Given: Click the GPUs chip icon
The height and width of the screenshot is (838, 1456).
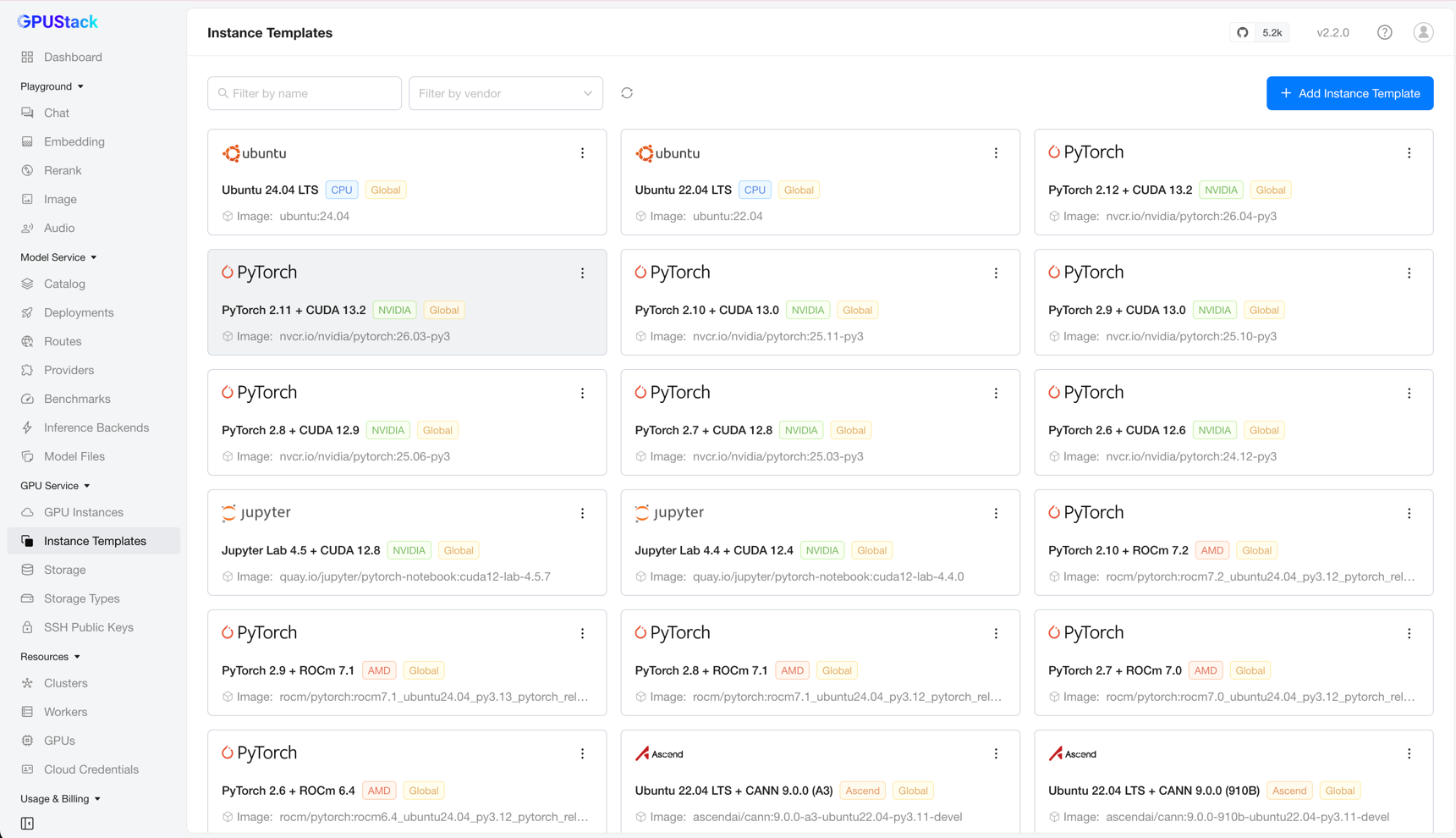Looking at the screenshot, I should (27, 741).
